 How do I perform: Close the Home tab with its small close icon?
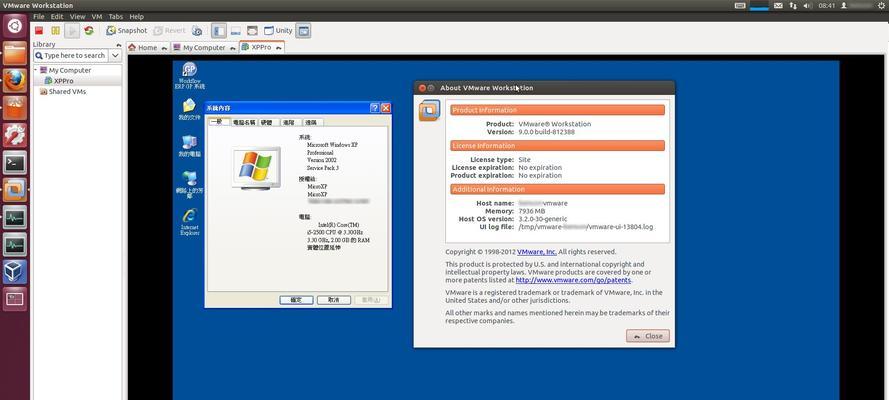pos(164,48)
